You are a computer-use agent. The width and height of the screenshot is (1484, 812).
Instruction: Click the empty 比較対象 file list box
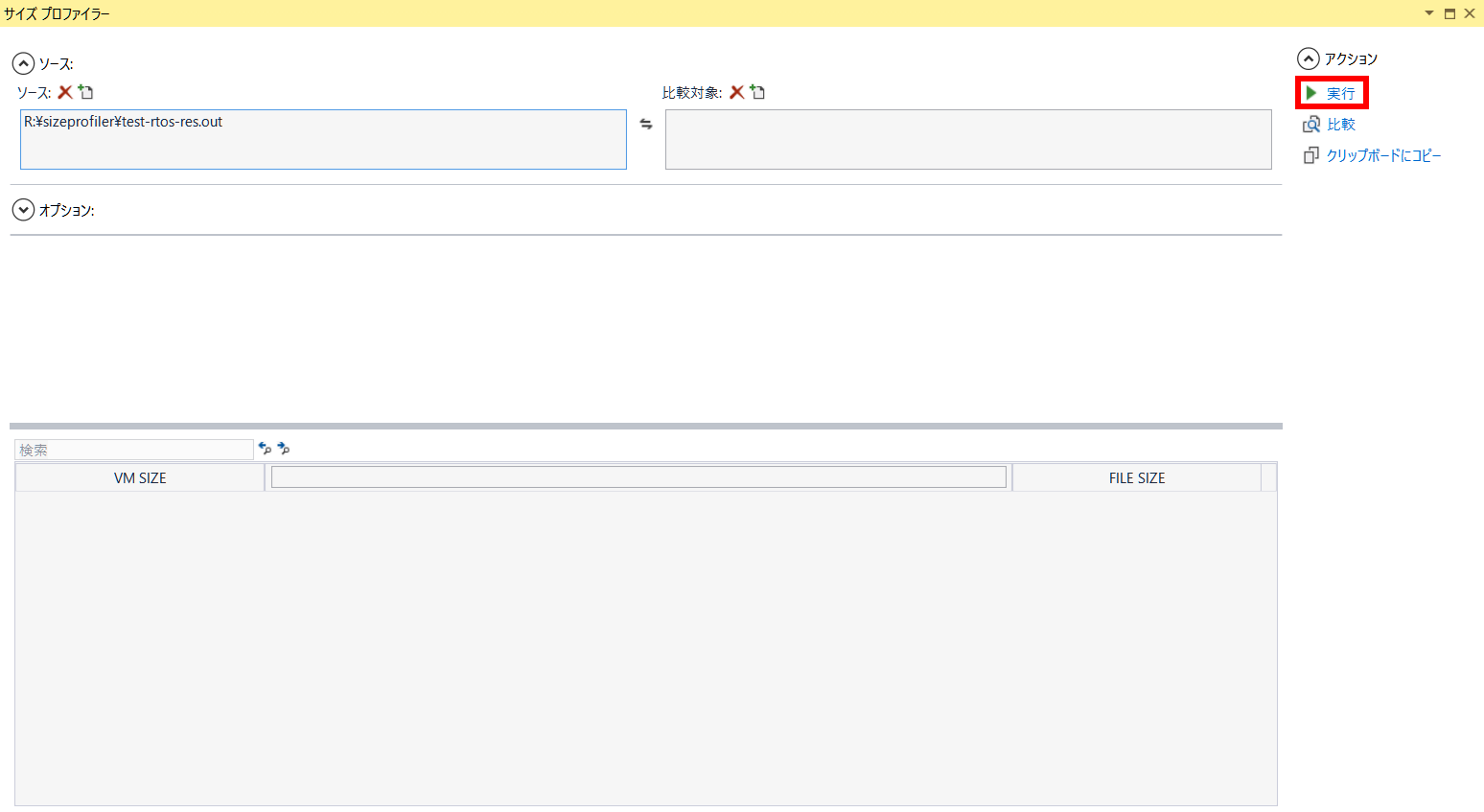pyautogui.click(x=968, y=139)
